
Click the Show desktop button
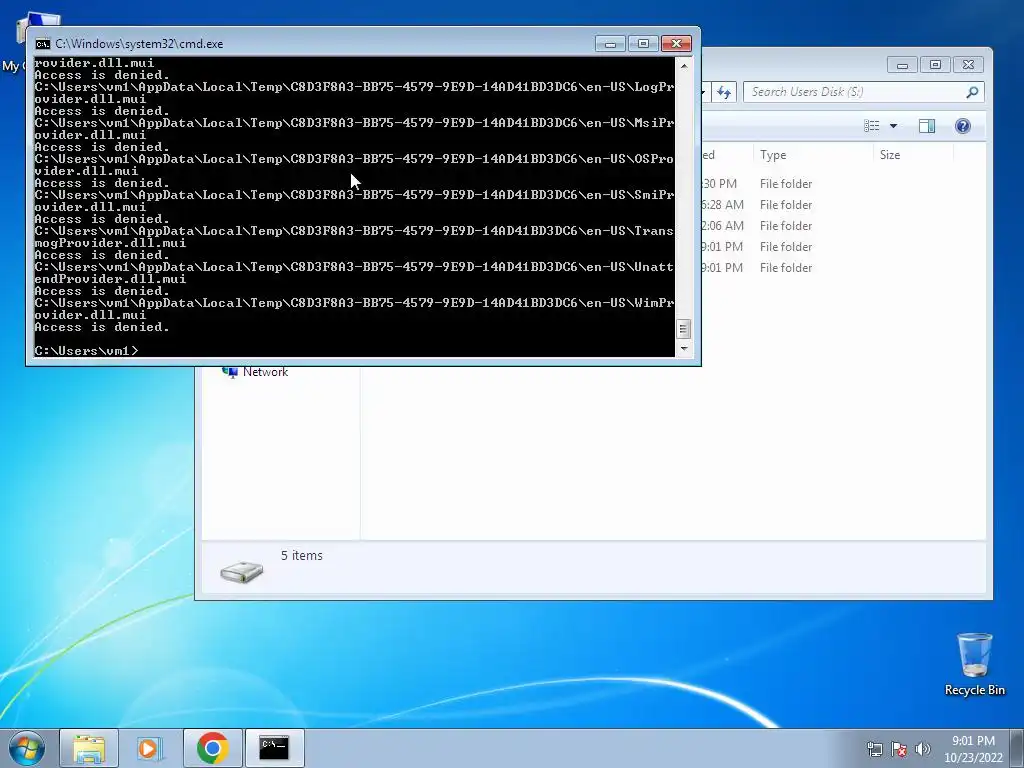click(x=1017, y=748)
